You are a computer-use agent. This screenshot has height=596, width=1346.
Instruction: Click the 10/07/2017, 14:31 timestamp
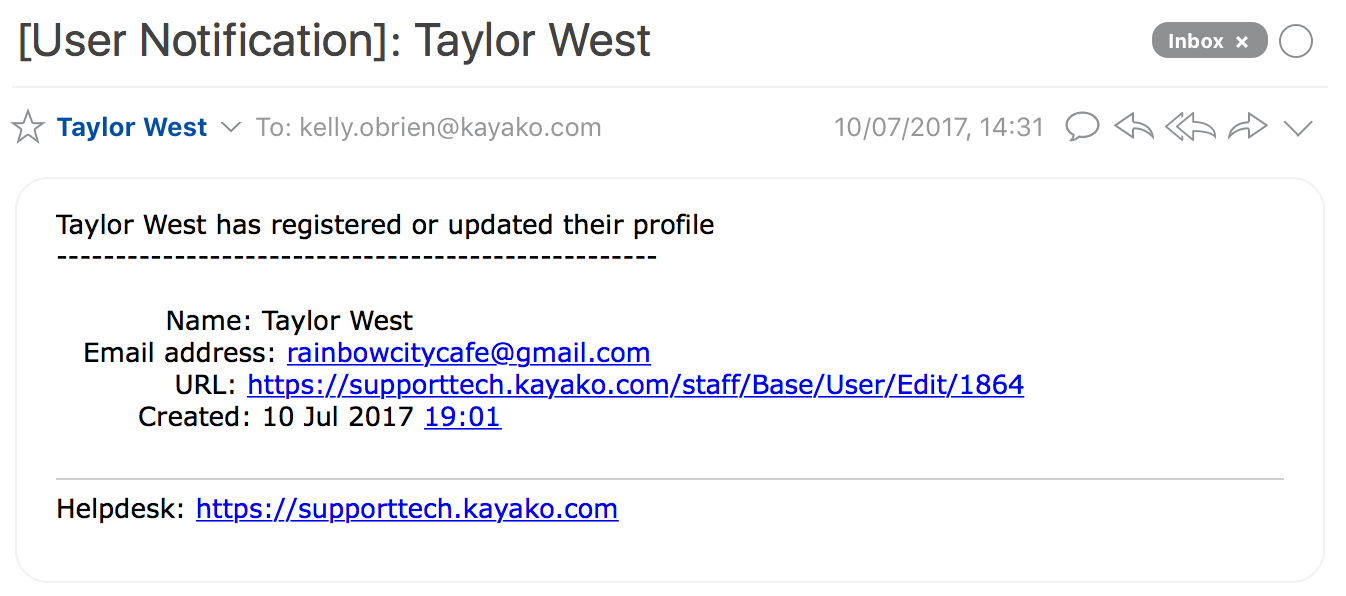pos(939,127)
